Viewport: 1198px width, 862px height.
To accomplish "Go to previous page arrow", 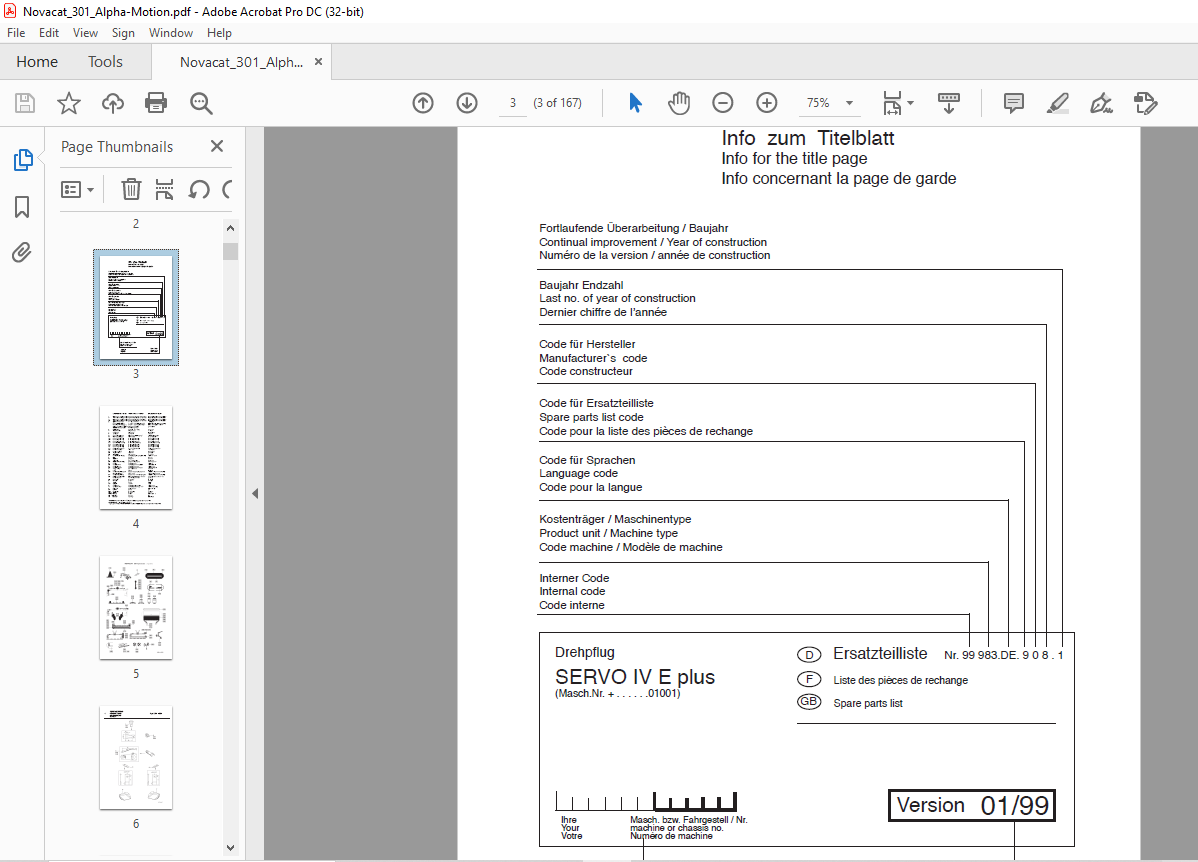I will pyautogui.click(x=423, y=102).
